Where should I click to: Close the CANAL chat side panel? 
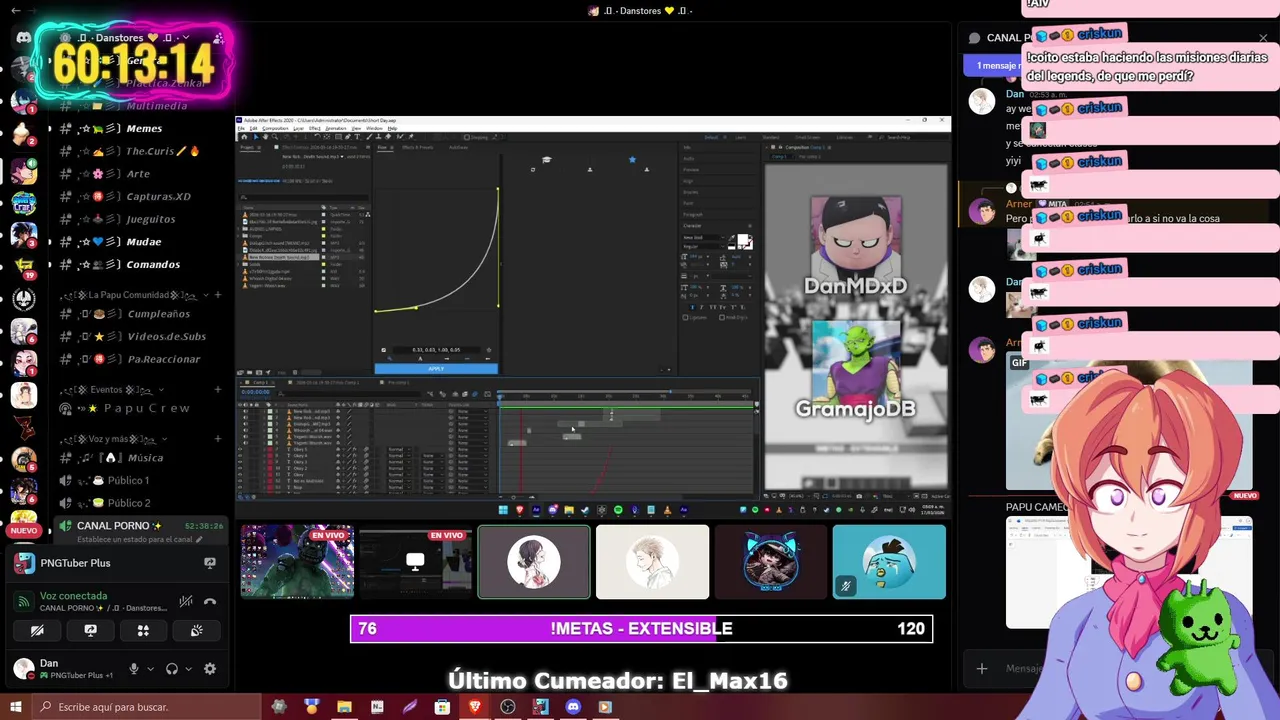pyautogui.click(x=1263, y=38)
